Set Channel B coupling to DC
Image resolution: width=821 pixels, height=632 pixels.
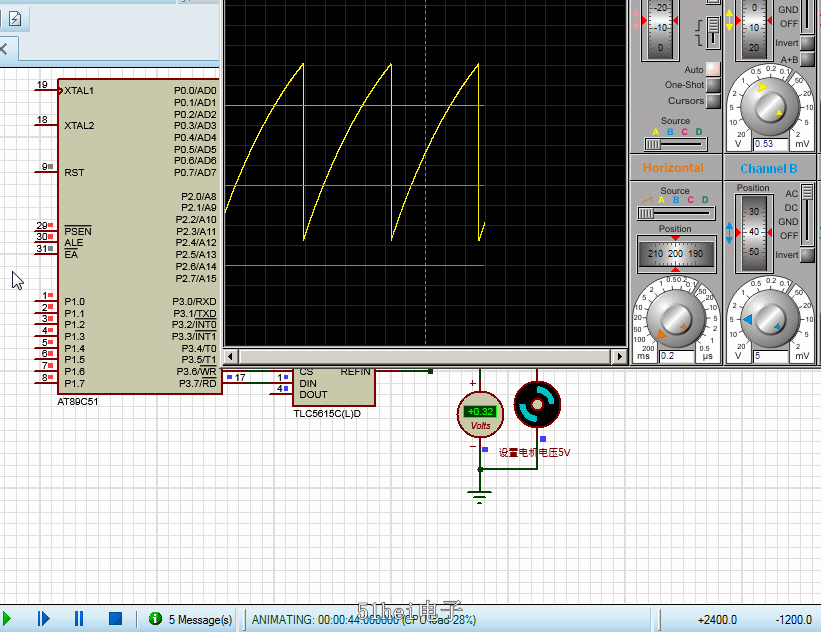tap(791, 208)
